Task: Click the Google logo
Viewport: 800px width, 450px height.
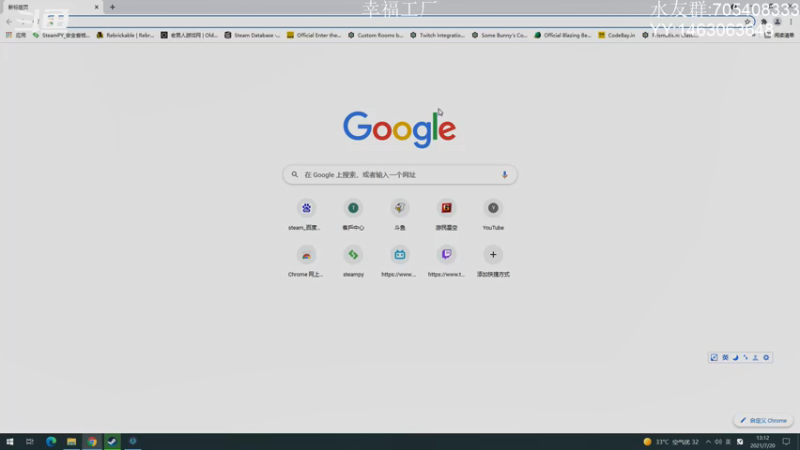Action: click(399, 129)
